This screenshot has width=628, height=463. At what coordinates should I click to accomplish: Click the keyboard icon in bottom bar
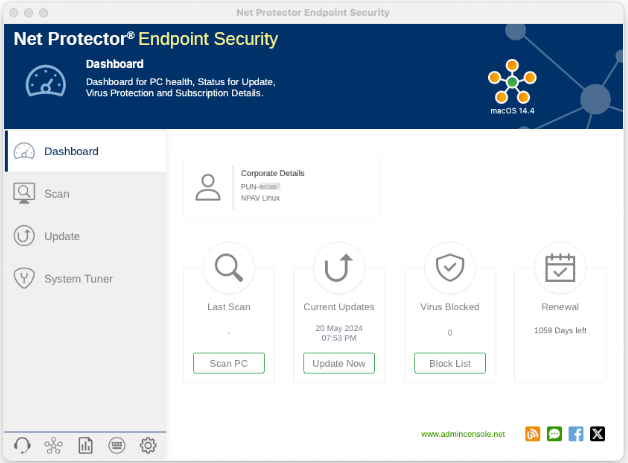pyautogui.click(x=116, y=446)
